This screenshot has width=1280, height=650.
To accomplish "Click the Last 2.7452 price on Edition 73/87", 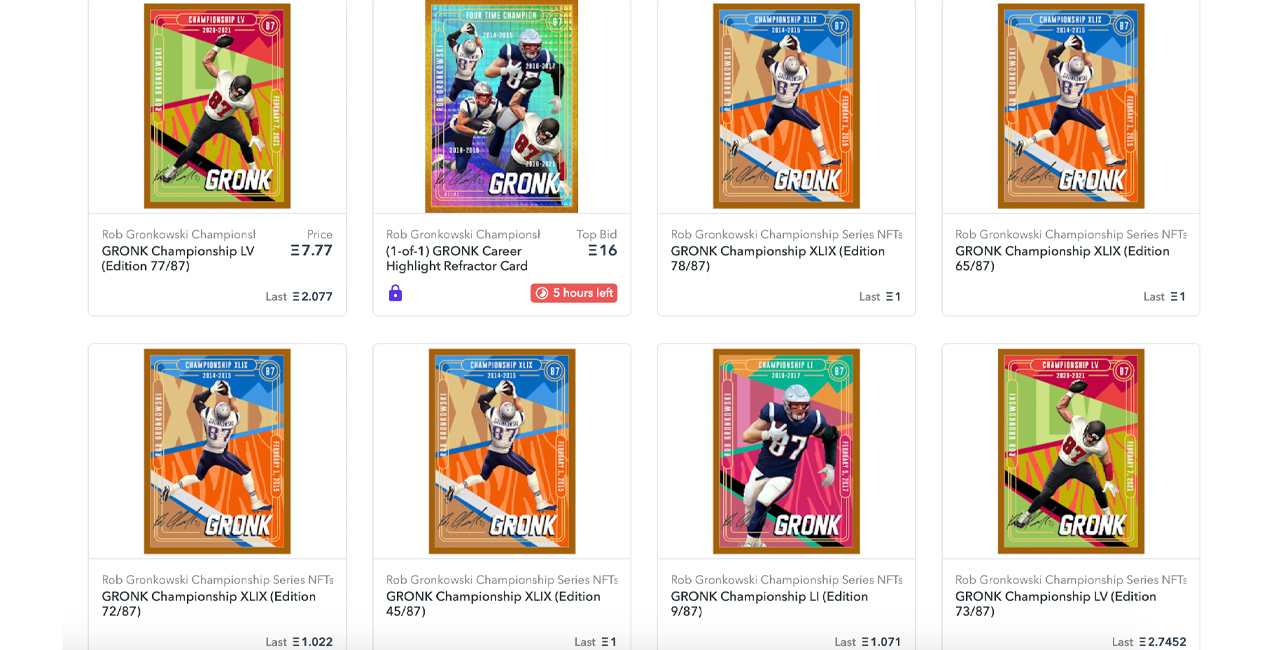I will coord(1149,642).
